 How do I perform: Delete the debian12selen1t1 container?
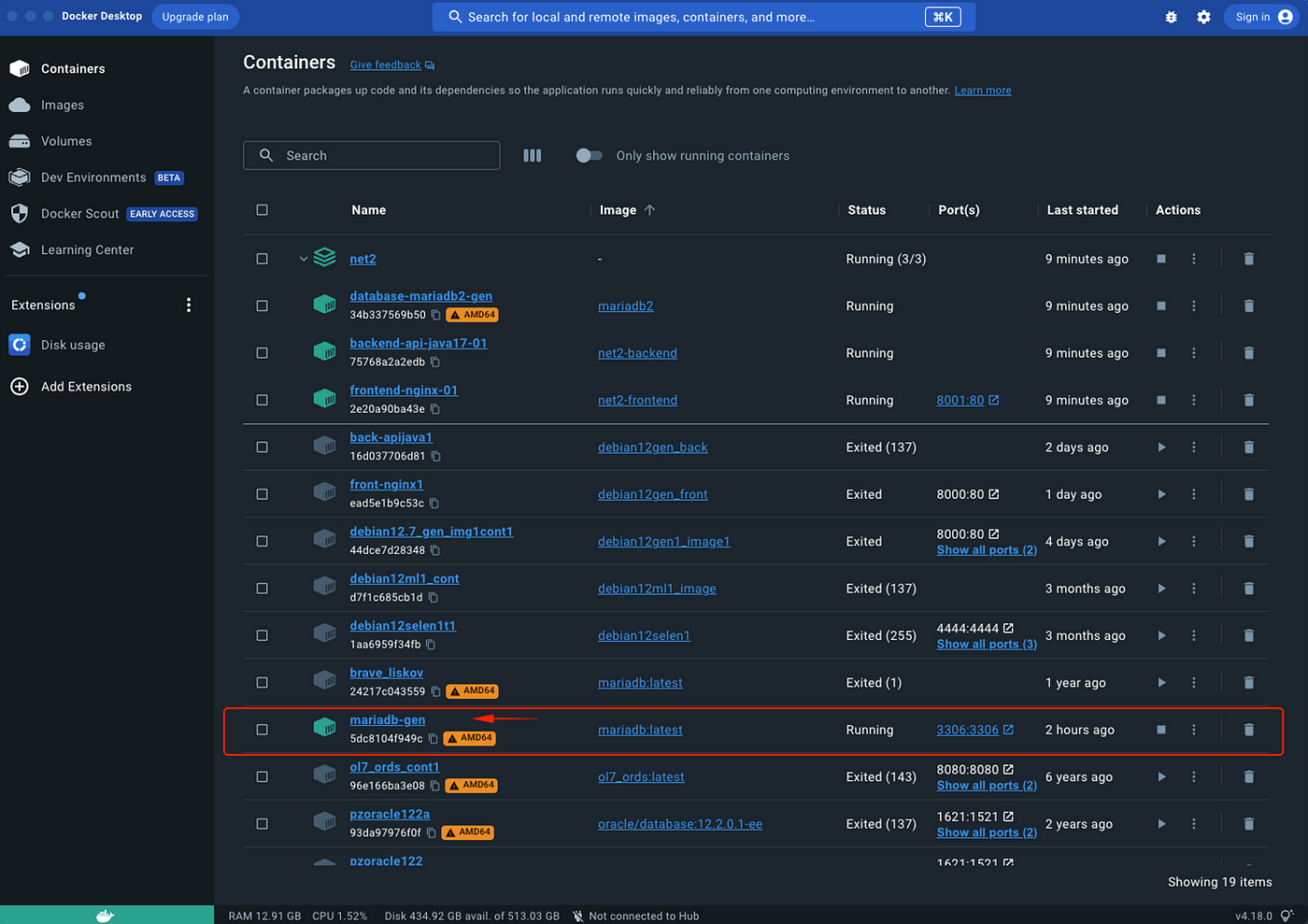pyautogui.click(x=1249, y=635)
